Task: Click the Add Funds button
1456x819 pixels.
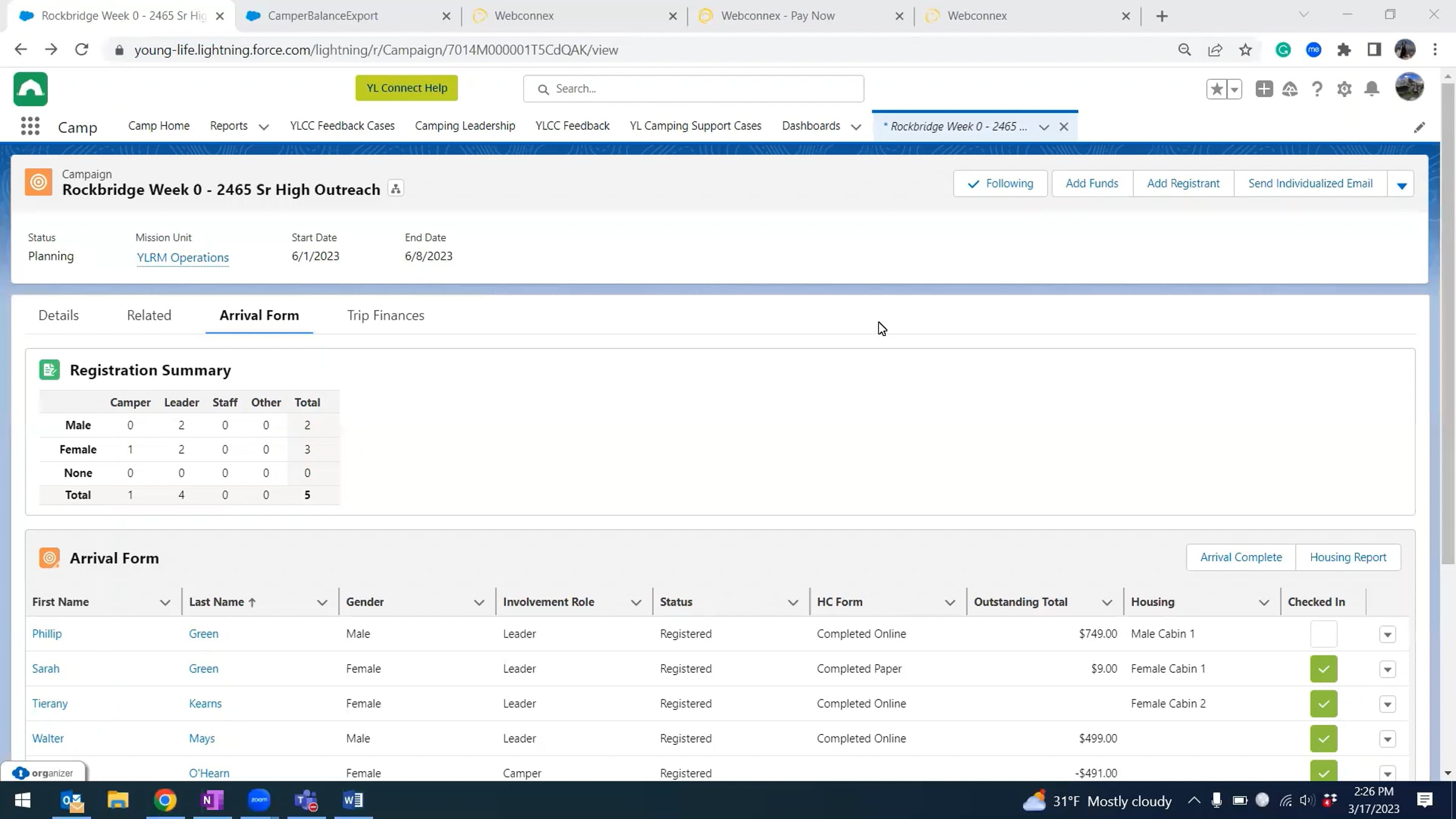Action: point(1091,183)
